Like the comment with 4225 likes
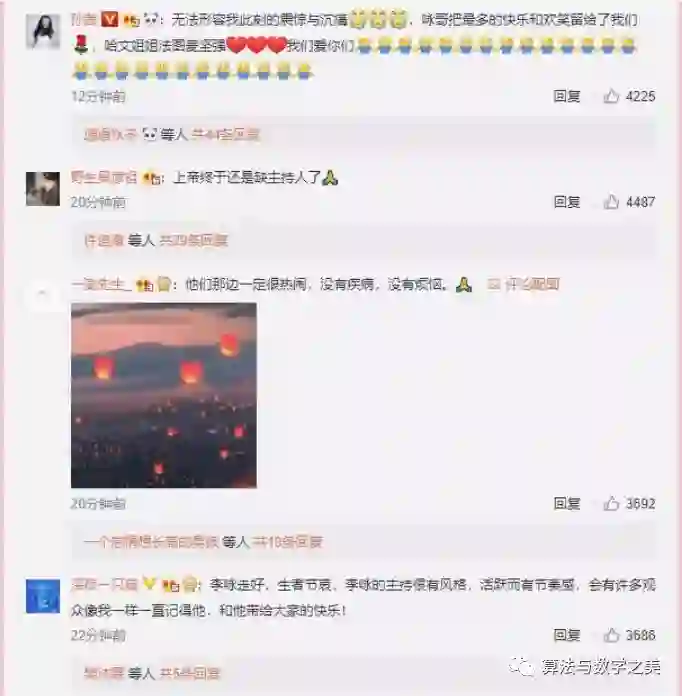This screenshot has height=696, width=682. coord(611,96)
